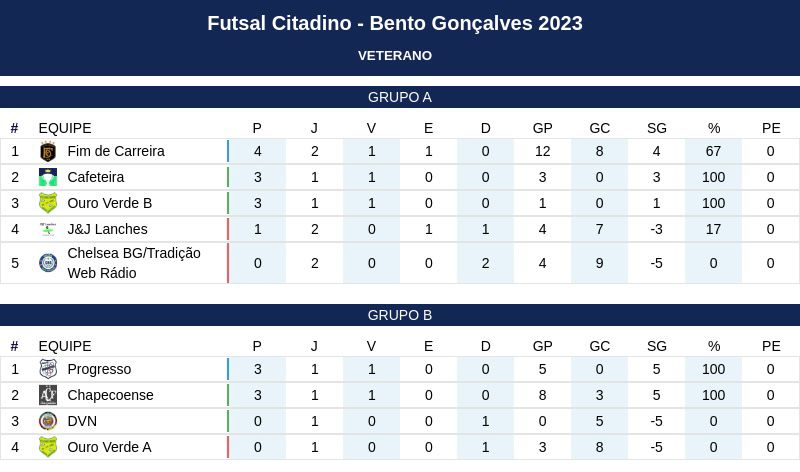Click the DVN circular crest
800x472 pixels.
tap(48, 421)
